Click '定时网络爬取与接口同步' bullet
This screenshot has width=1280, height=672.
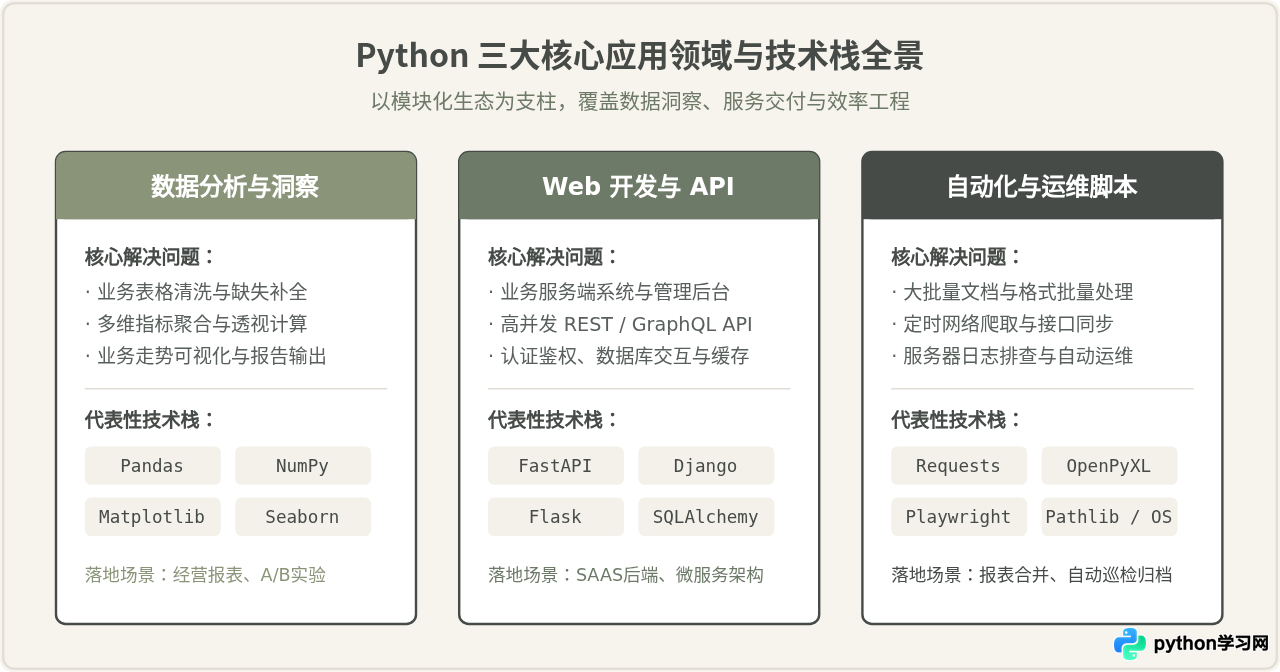1002,324
